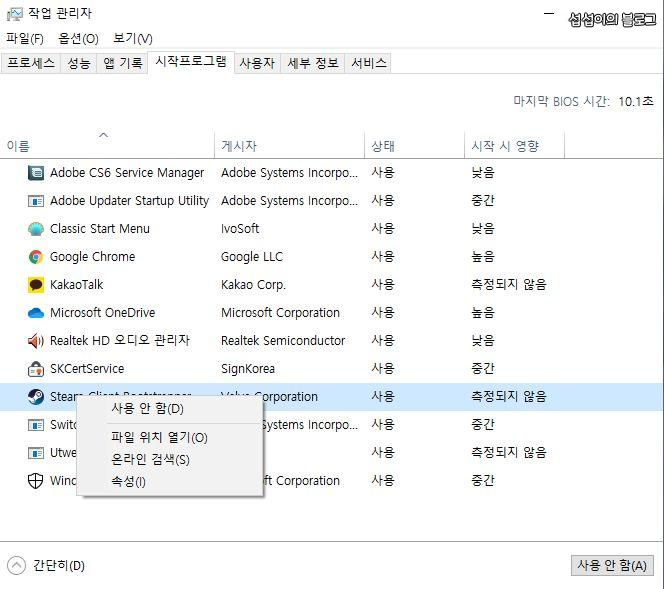Screen dimensions: 664x589
Task: Select the KakaoTalk entry name
Action: 77,285
